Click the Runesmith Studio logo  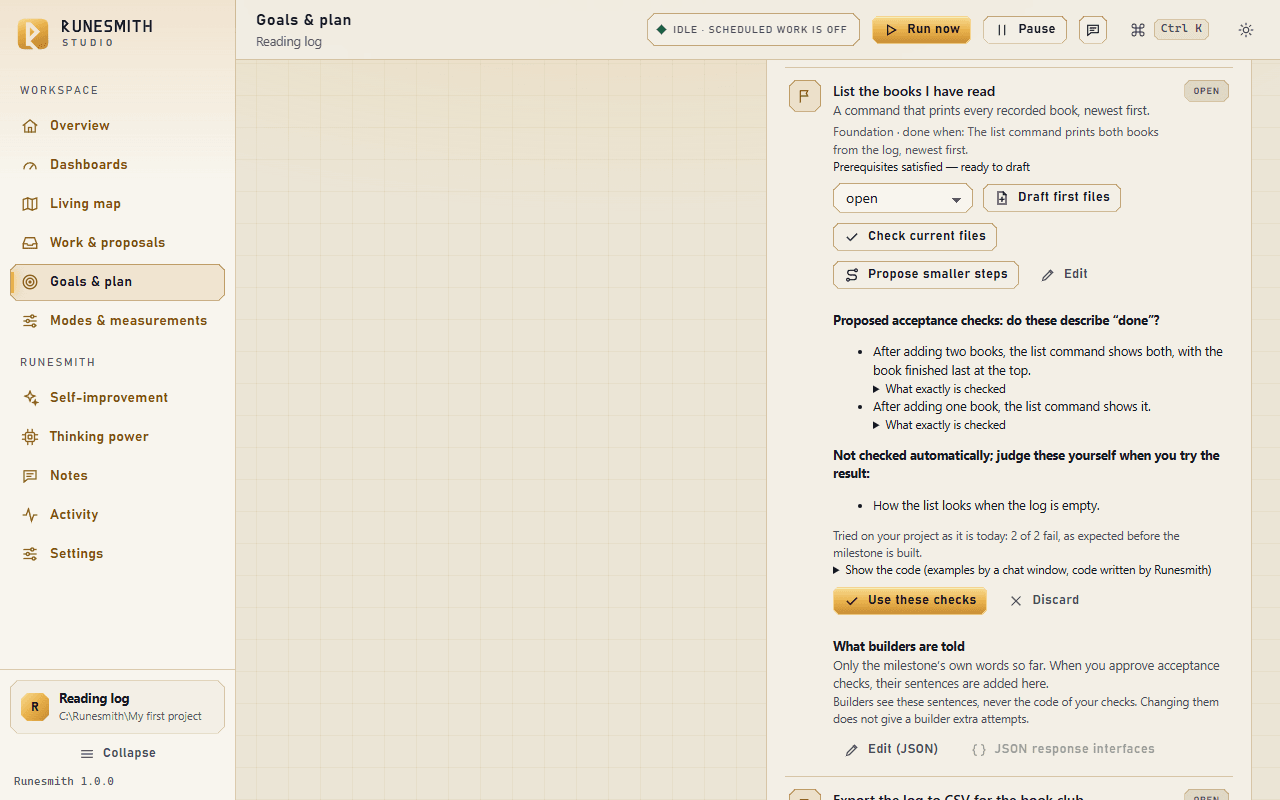coord(33,33)
